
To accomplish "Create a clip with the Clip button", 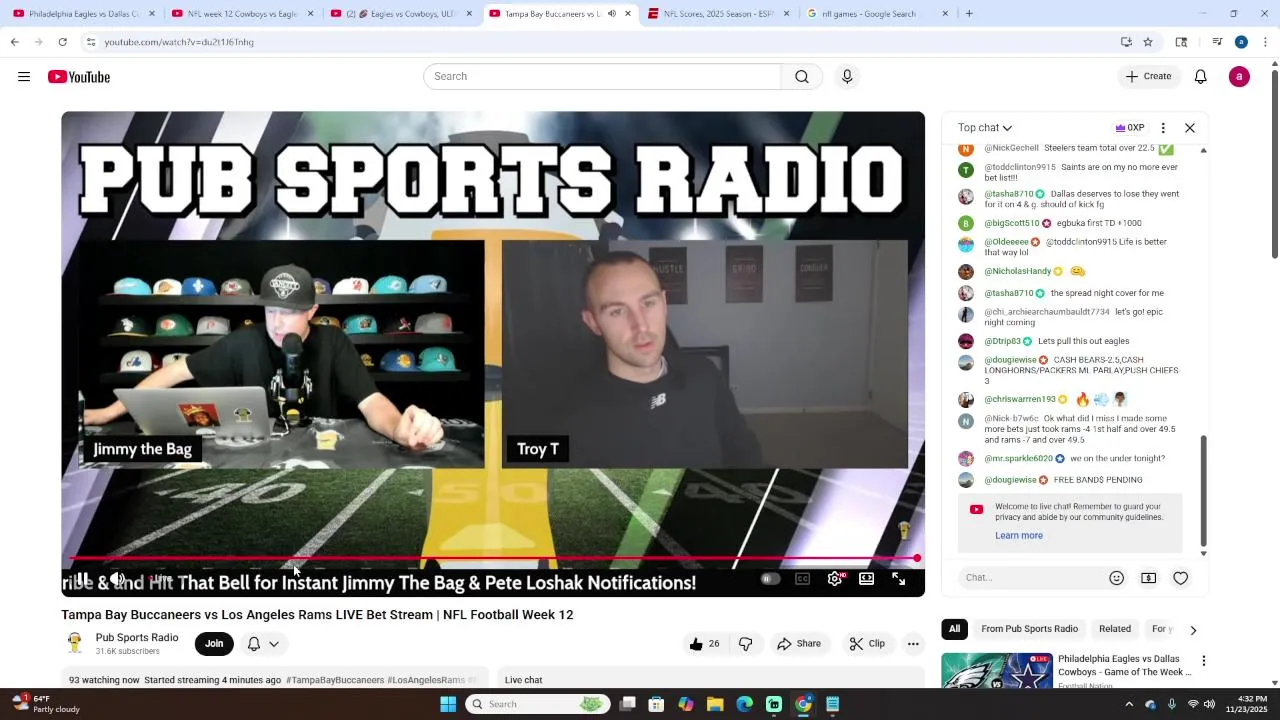I will click(x=867, y=644).
